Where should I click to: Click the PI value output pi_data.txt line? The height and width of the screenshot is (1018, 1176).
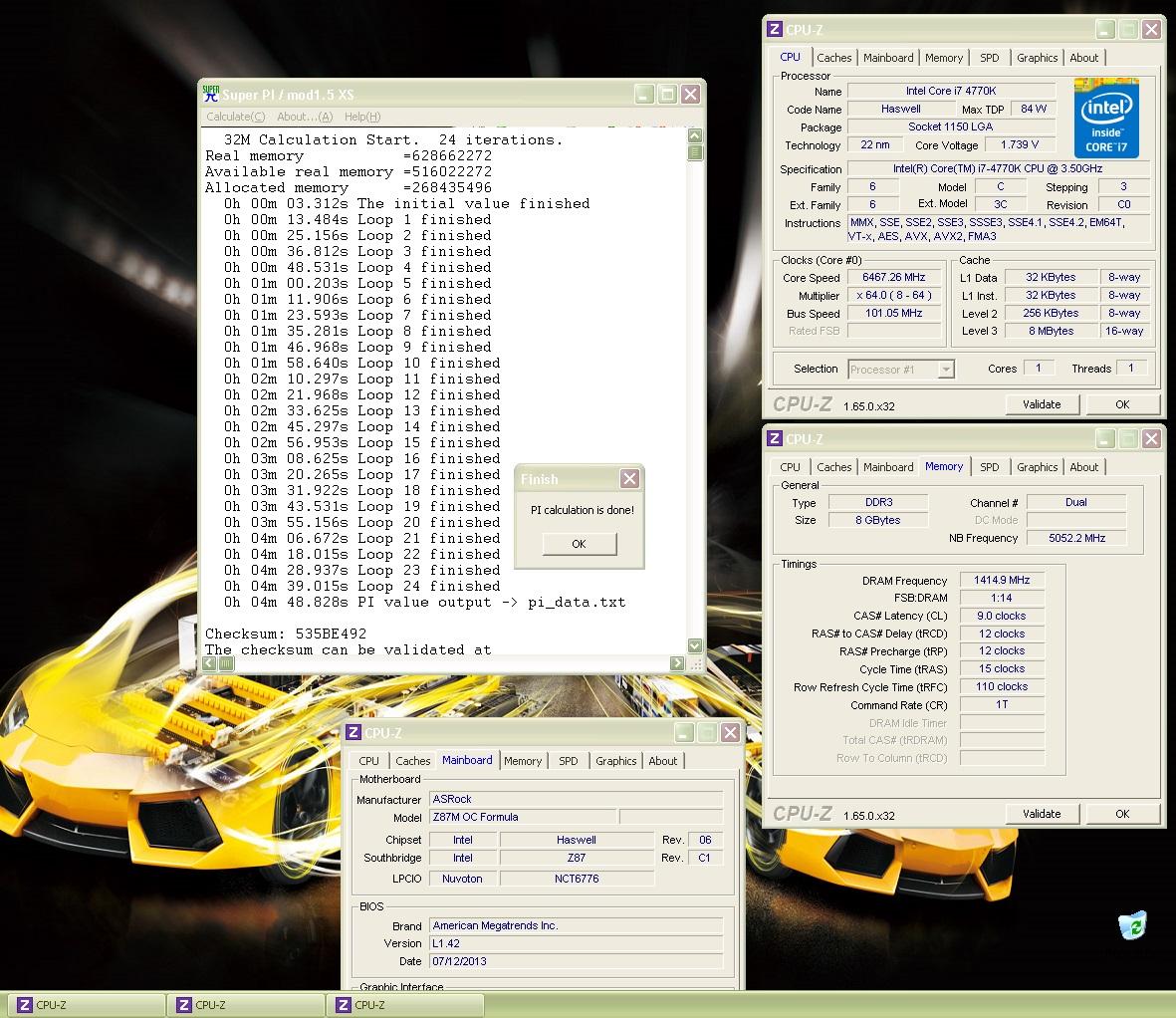pos(424,603)
